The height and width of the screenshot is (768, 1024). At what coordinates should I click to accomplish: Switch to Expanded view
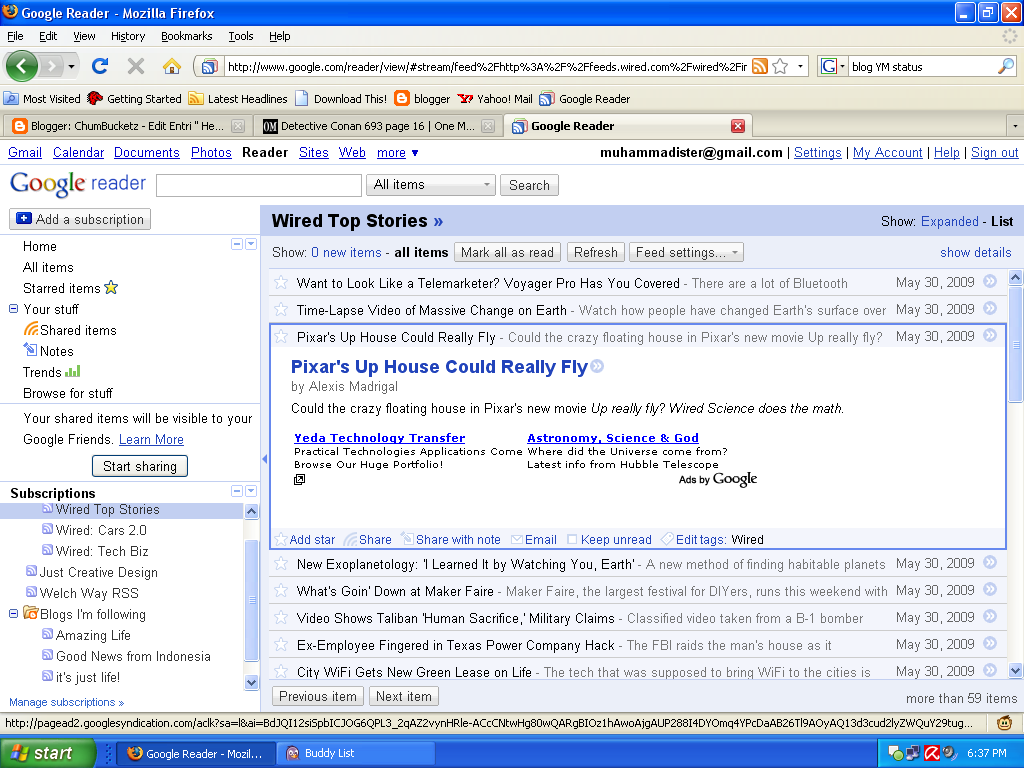tap(950, 221)
